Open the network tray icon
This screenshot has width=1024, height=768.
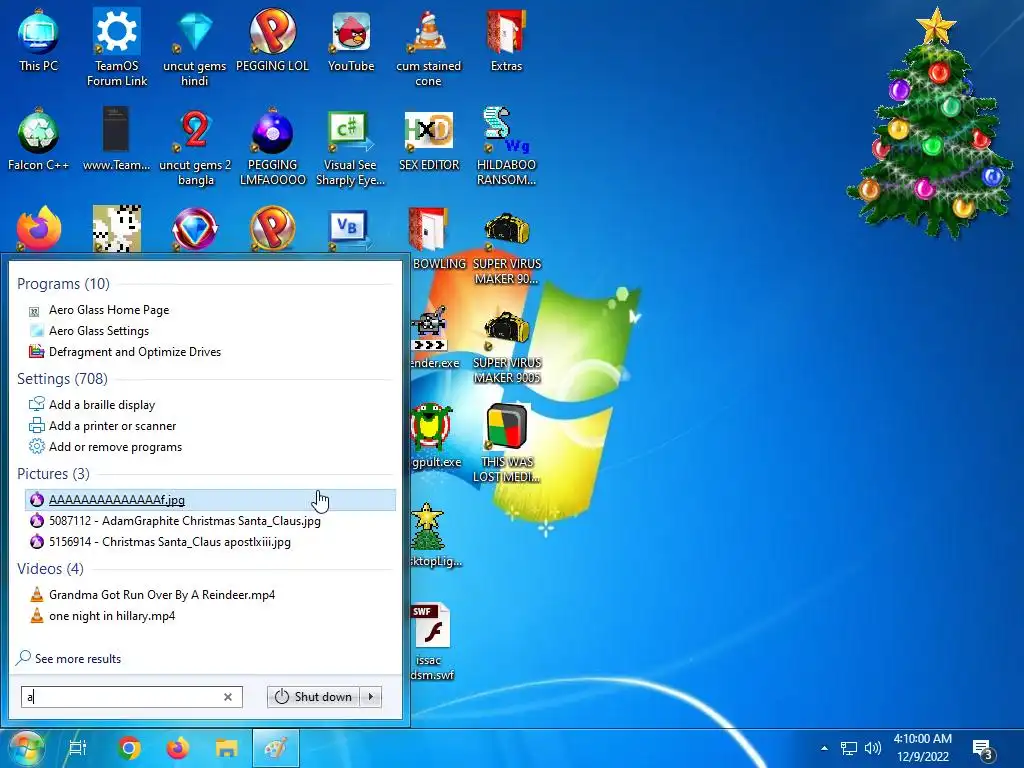coord(848,748)
